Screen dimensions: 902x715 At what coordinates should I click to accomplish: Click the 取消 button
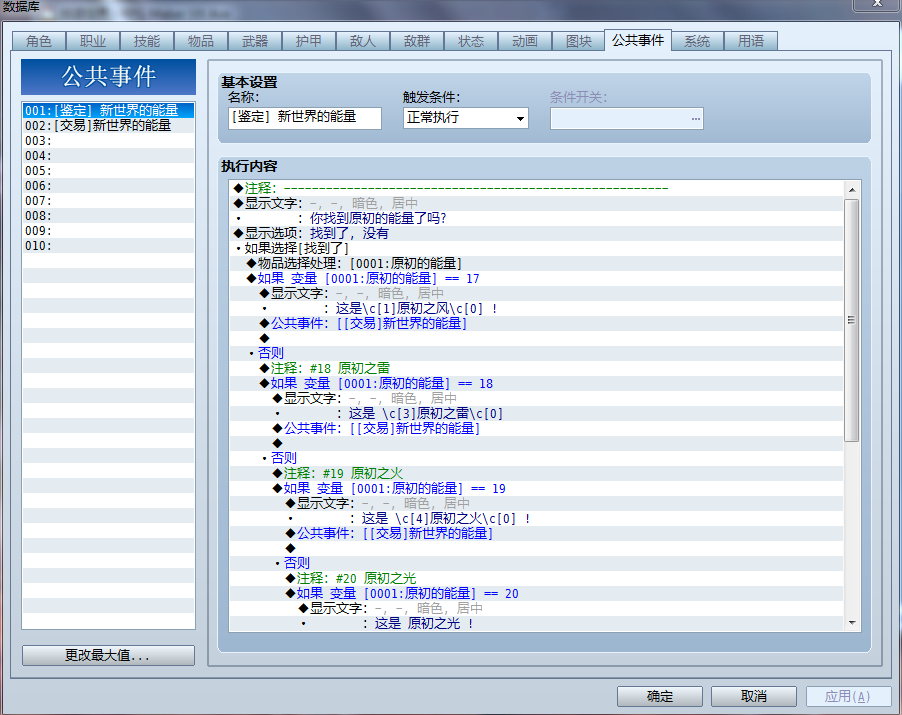754,696
